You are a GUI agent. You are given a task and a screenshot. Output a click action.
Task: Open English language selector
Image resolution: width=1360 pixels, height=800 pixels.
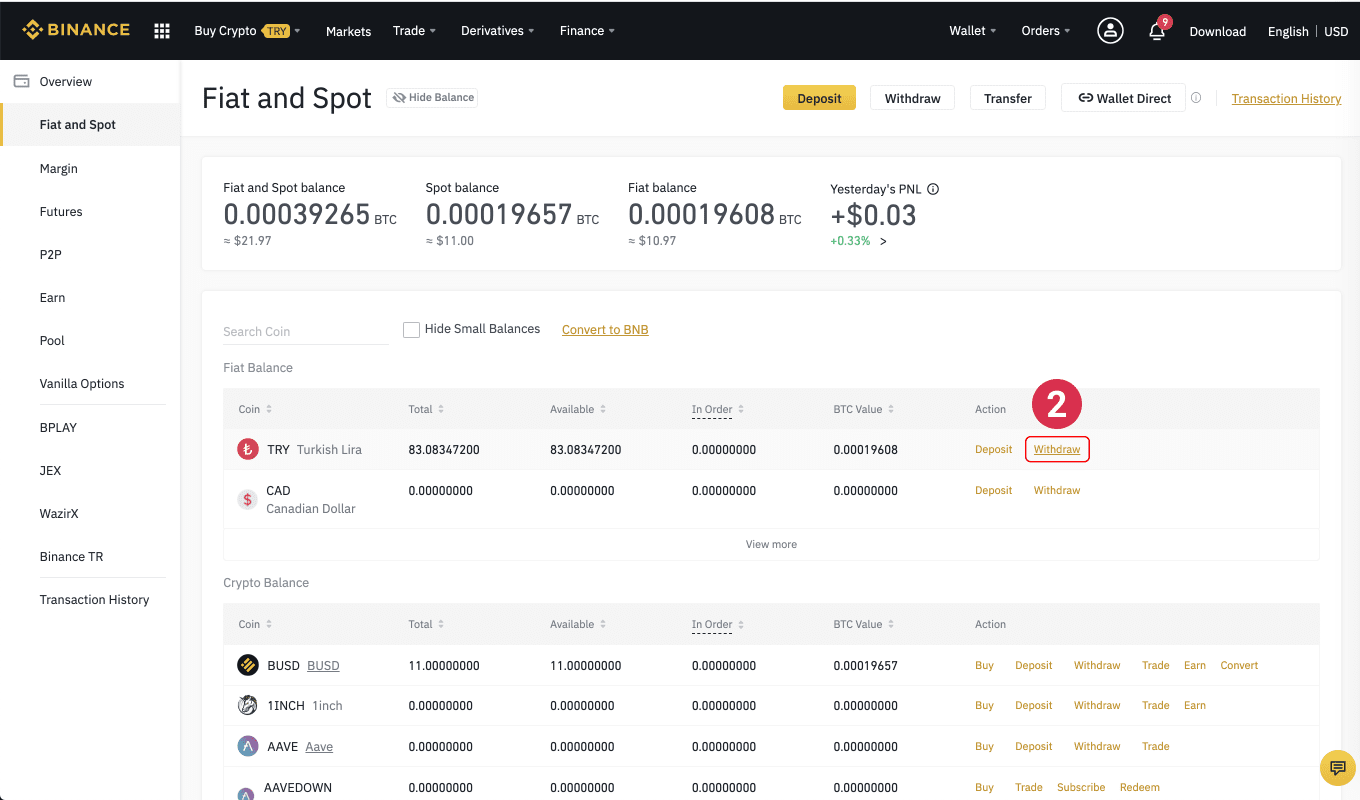point(1288,31)
